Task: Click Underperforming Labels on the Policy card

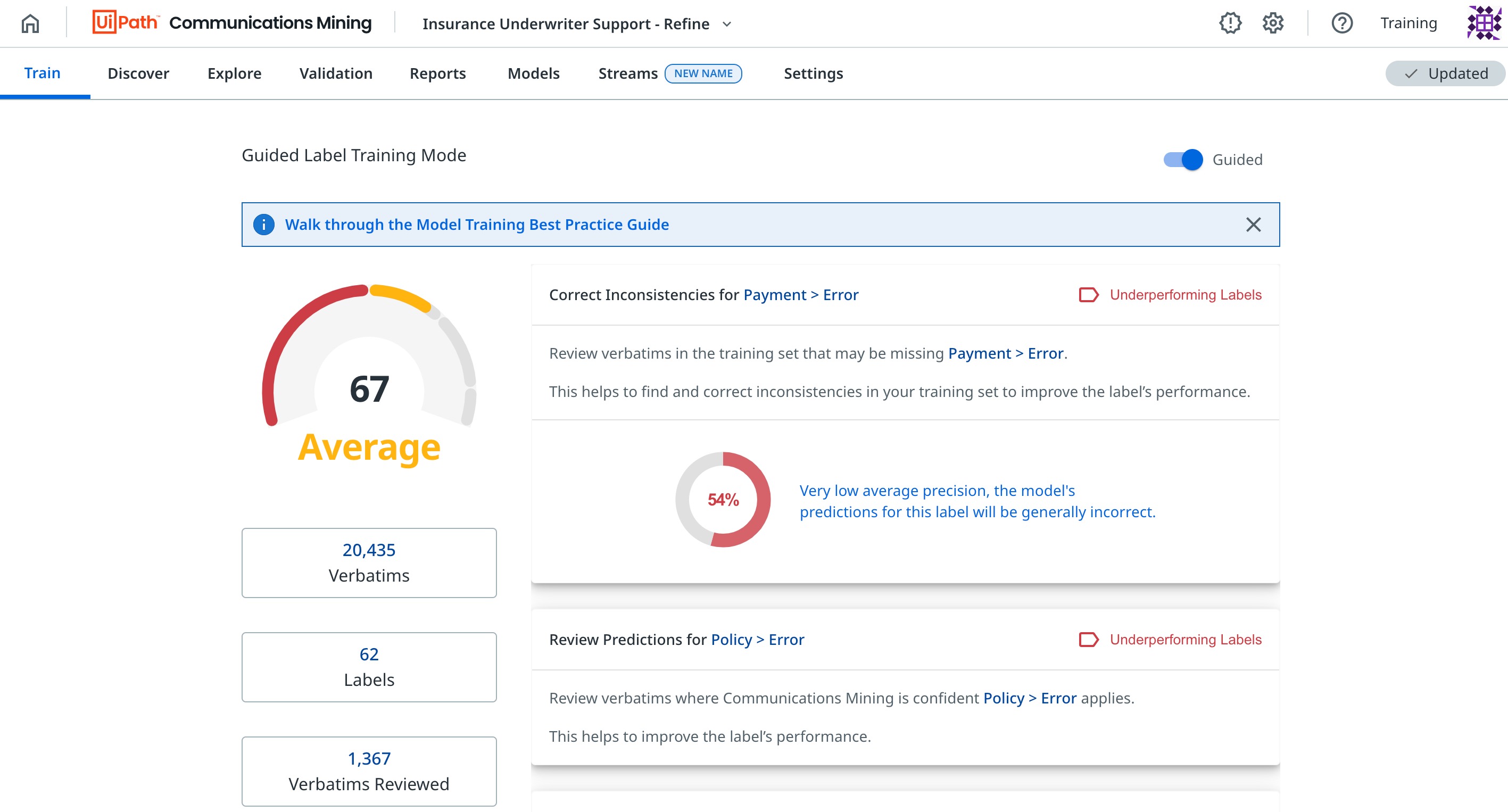Action: (x=1186, y=639)
